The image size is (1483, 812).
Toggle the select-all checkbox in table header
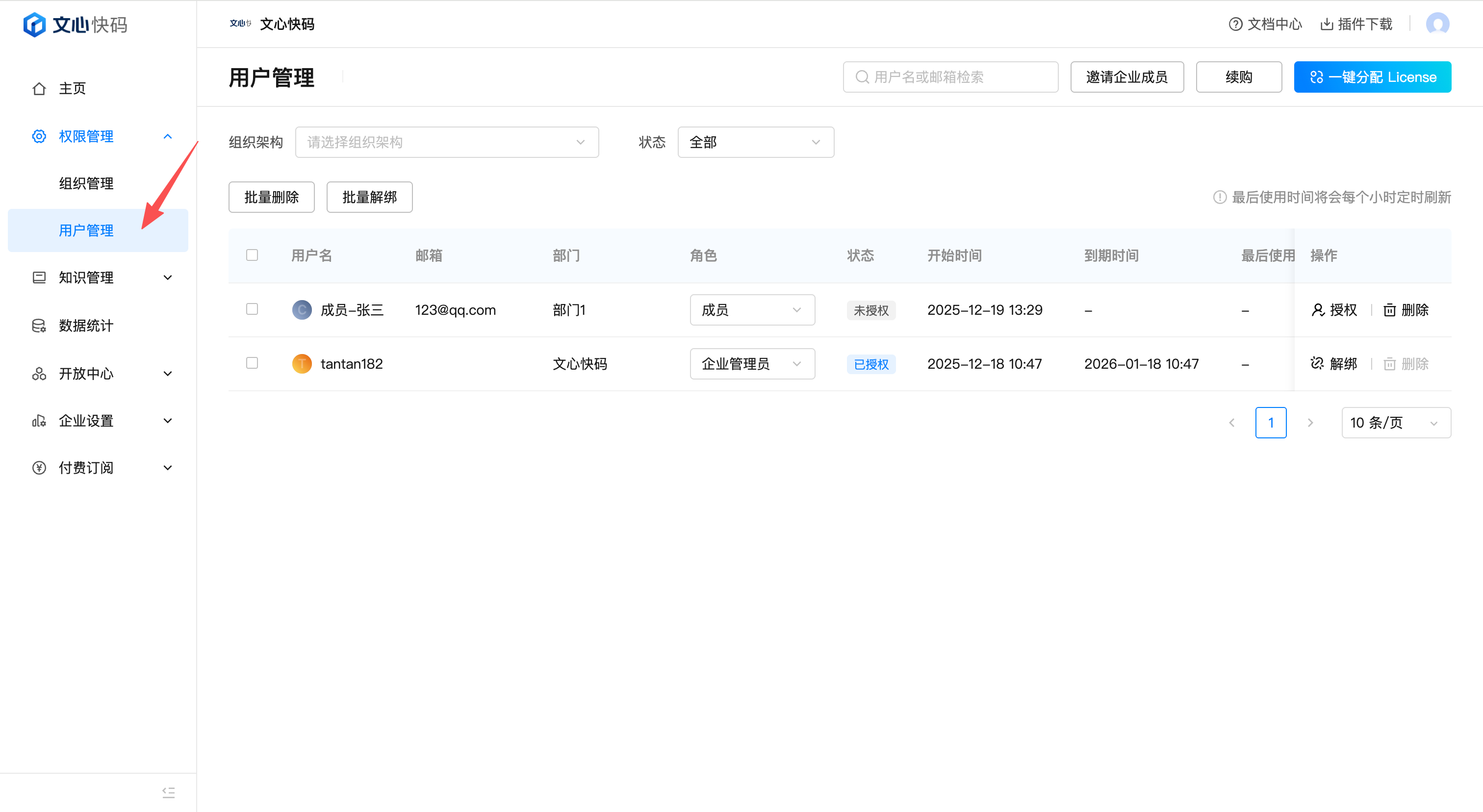point(252,255)
